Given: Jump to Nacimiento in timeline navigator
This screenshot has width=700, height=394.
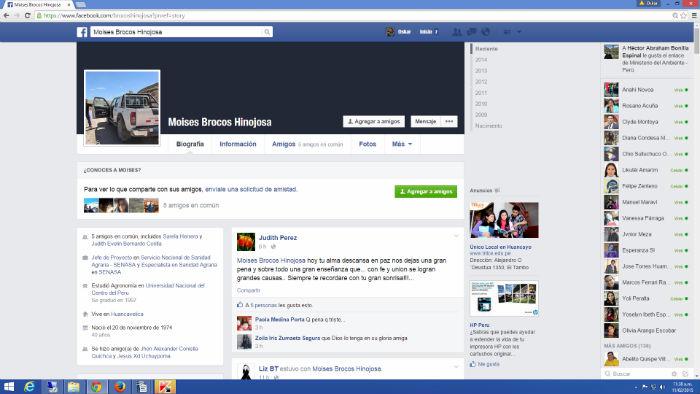Looking at the screenshot, I should (x=488, y=126).
